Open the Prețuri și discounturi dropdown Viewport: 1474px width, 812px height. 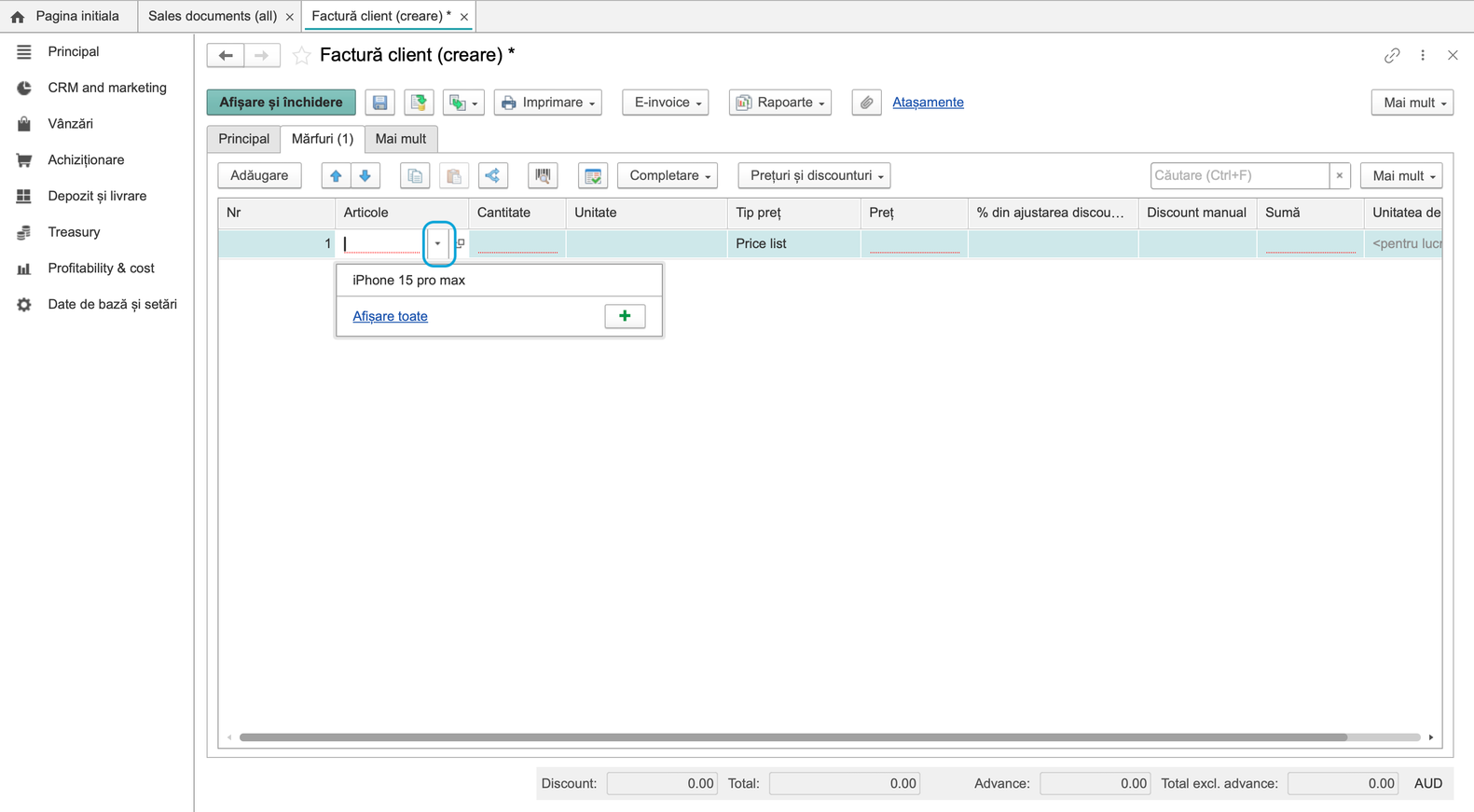click(815, 175)
